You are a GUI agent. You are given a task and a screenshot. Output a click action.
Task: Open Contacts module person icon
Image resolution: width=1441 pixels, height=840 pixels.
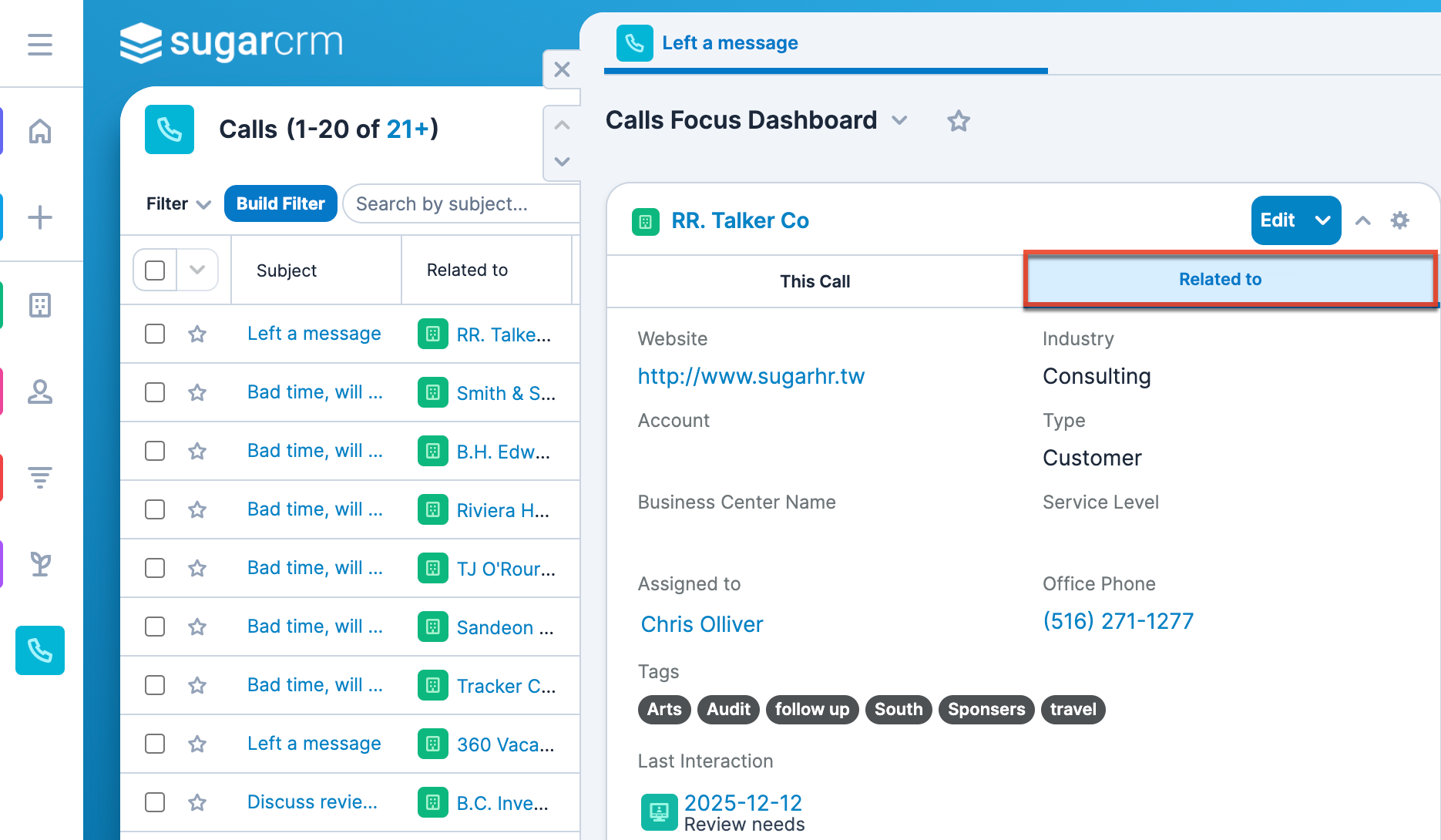(40, 391)
